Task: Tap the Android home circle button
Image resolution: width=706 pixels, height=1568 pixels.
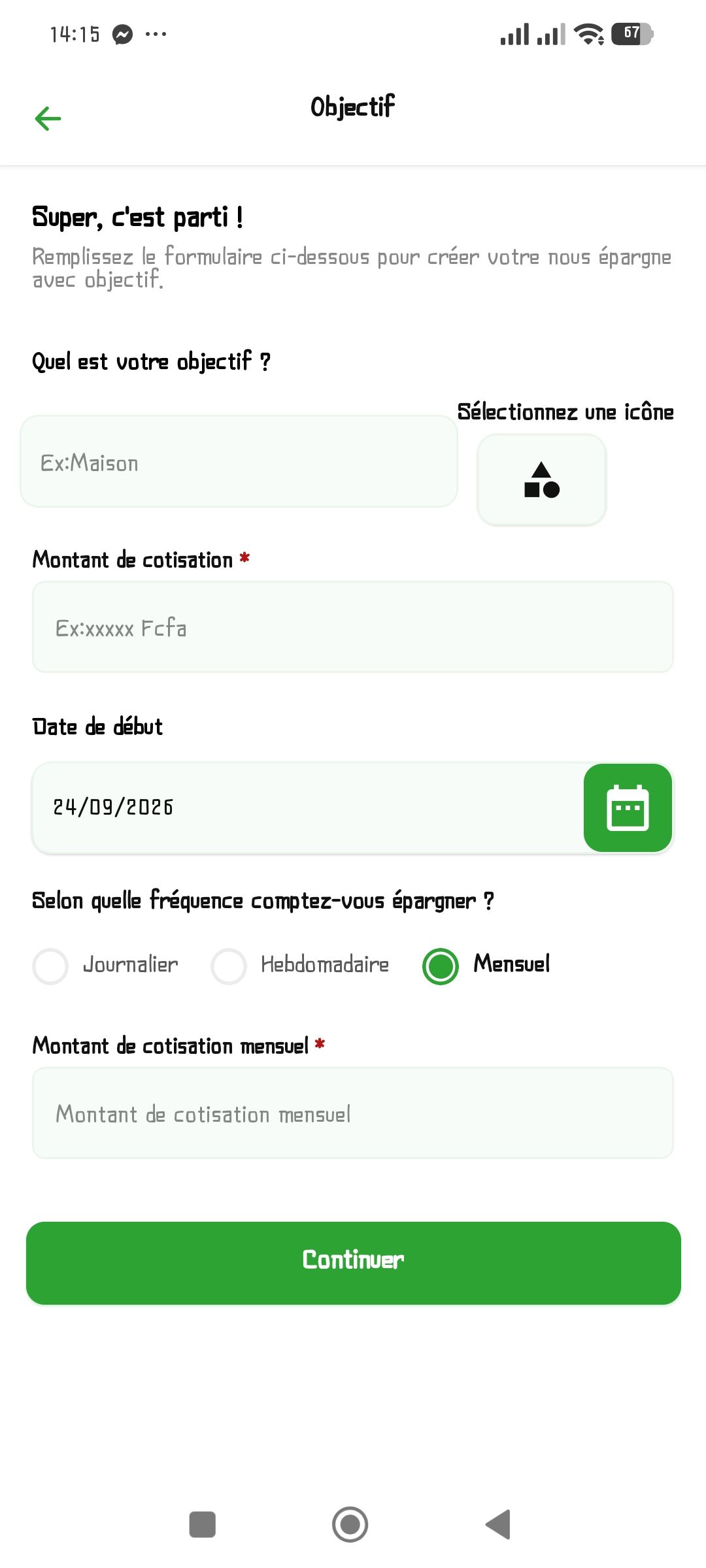Action: click(350, 1524)
